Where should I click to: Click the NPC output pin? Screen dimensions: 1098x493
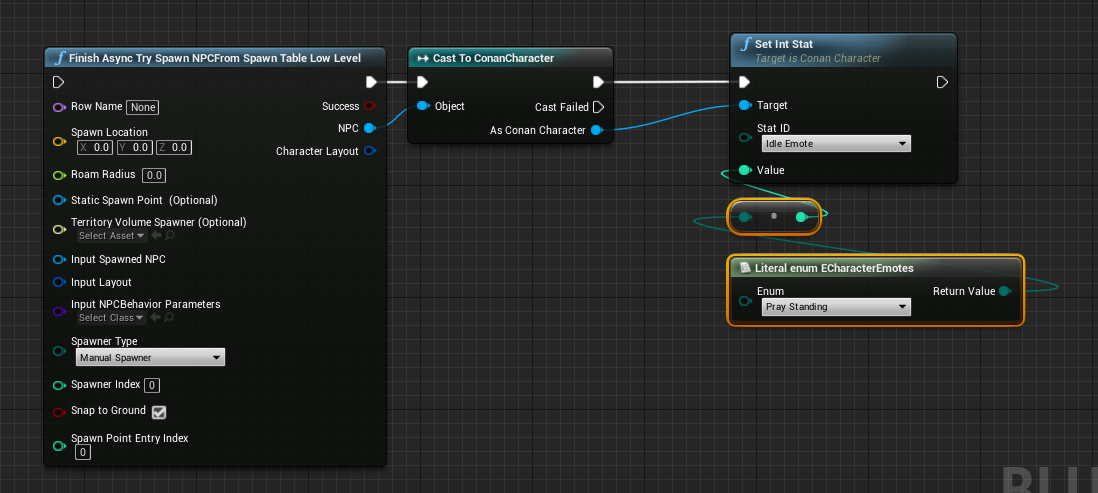[x=369, y=128]
